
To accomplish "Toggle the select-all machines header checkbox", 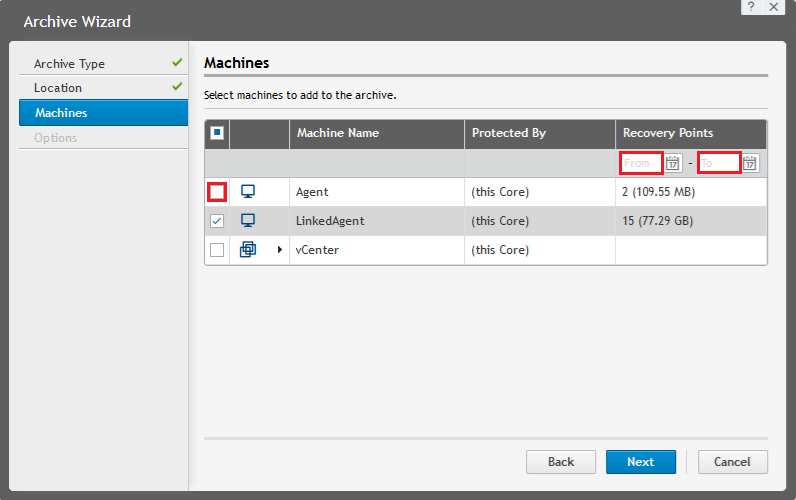I will pos(217,133).
